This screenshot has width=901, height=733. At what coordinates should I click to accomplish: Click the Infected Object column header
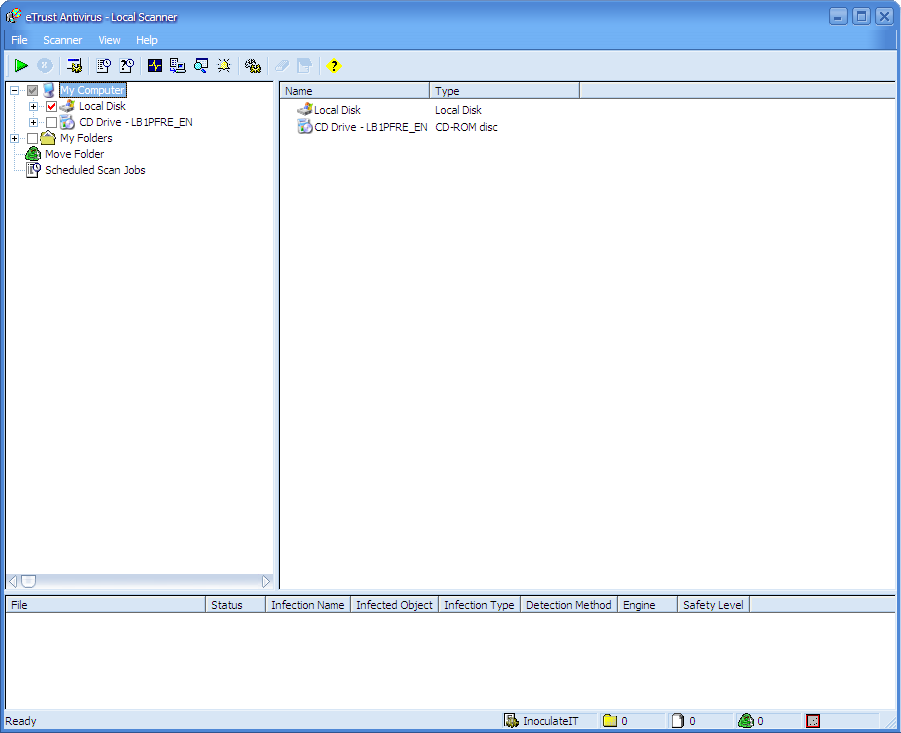(x=394, y=605)
